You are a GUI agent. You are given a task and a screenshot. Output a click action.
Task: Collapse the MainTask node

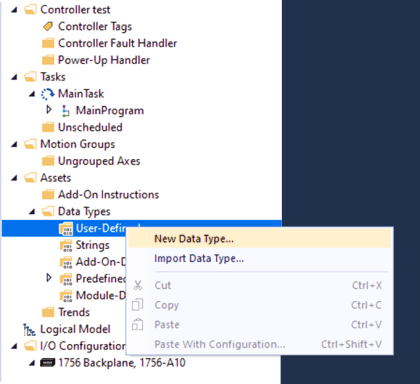pos(32,94)
